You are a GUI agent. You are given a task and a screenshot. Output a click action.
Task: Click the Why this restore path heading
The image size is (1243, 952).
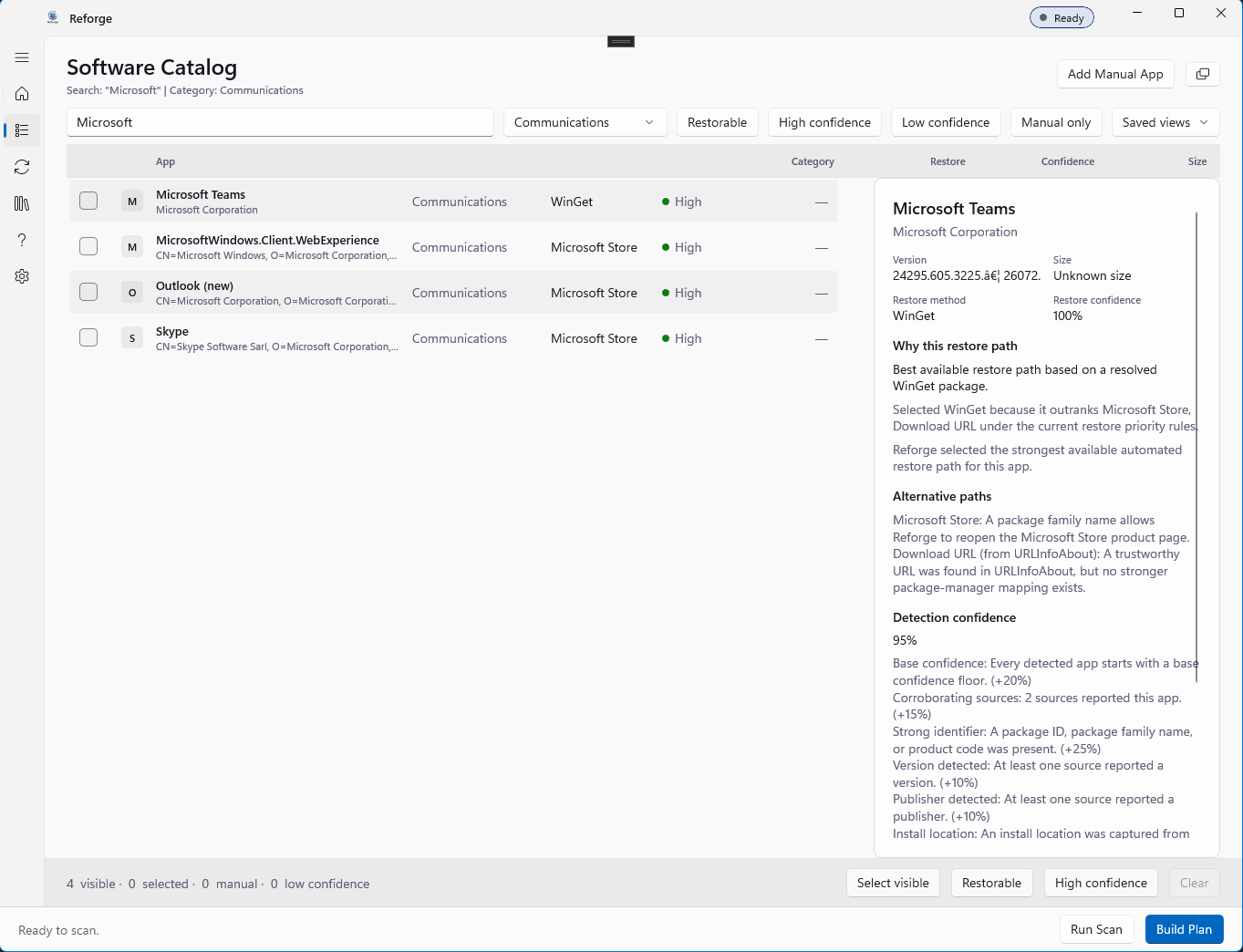955,346
